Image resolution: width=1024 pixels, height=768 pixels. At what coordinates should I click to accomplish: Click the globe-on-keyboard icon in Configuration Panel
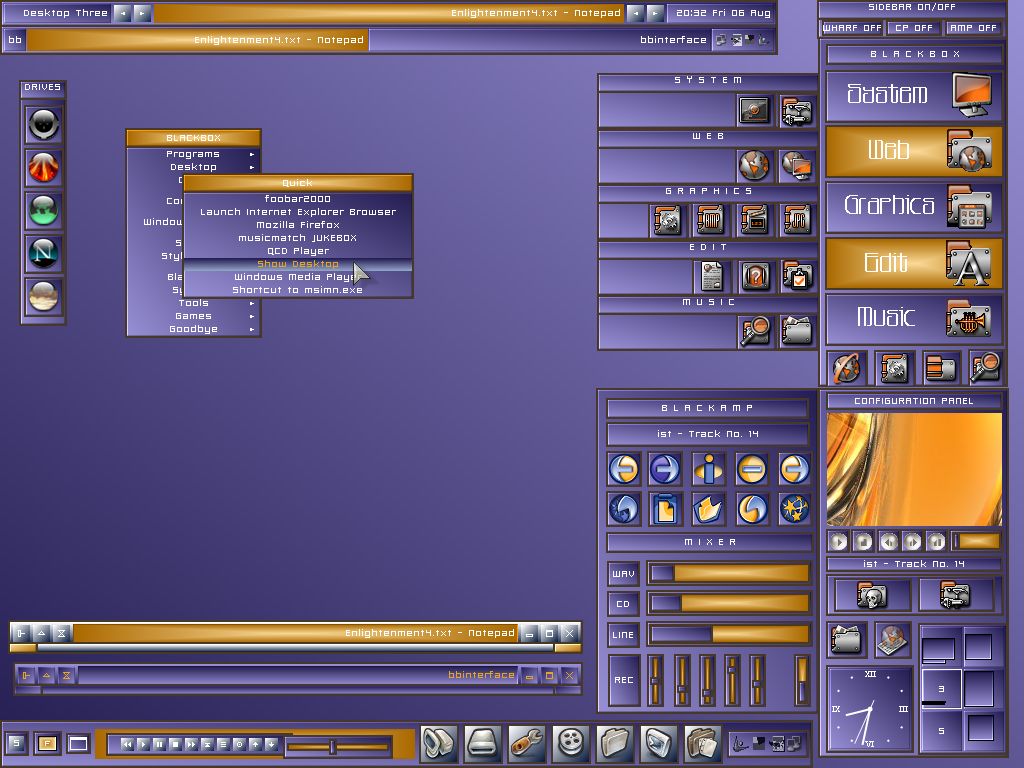point(891,639)
